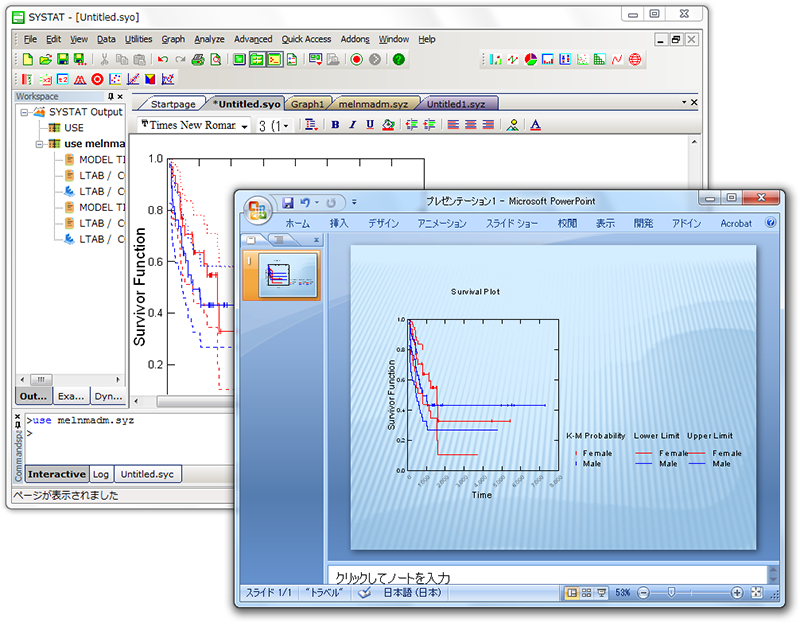Open the Times New Roman font dropdown
This screenshot has height=623, width=800.
tap(244, 126)
